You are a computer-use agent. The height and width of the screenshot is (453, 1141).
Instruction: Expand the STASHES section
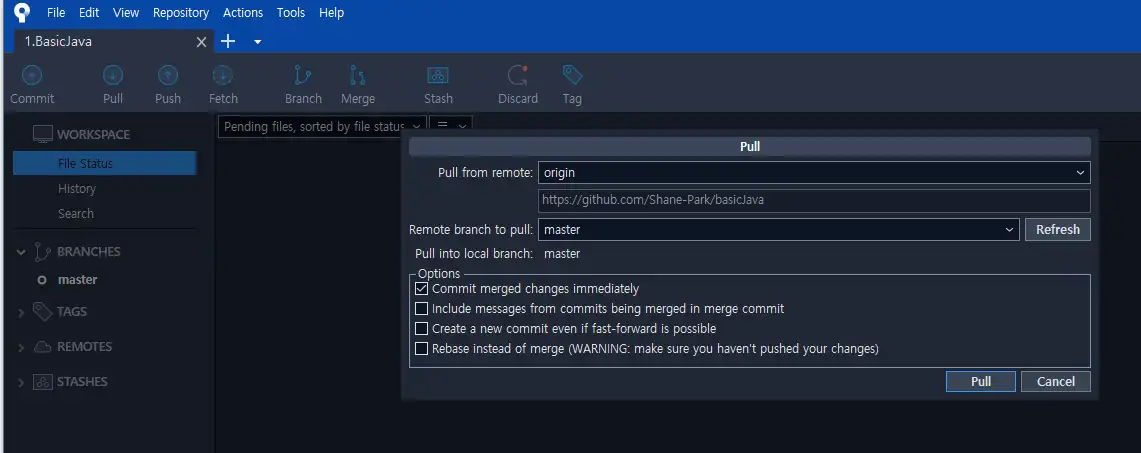(21, 382)
